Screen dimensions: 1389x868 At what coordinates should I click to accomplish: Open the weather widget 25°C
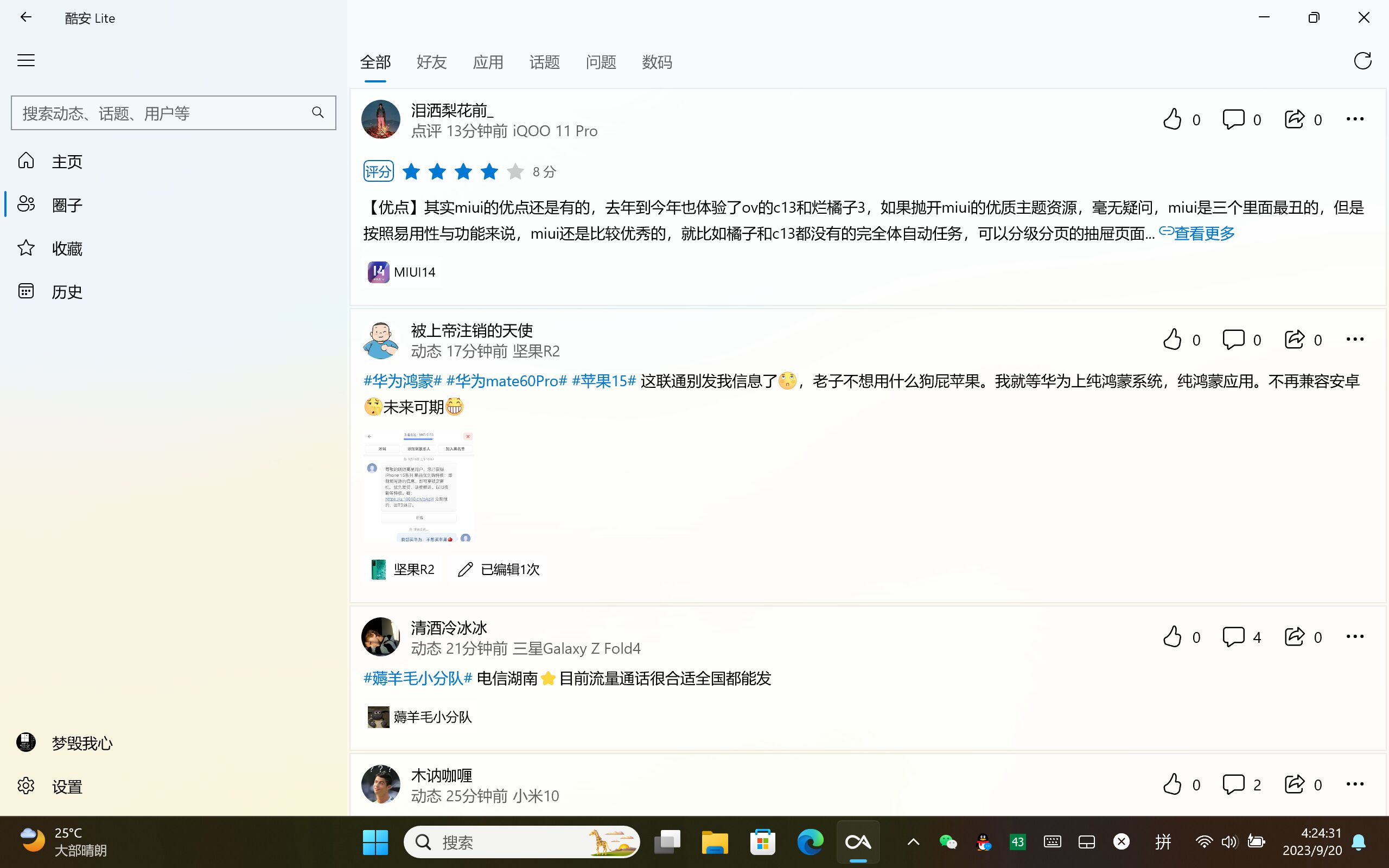pos(63,841)
